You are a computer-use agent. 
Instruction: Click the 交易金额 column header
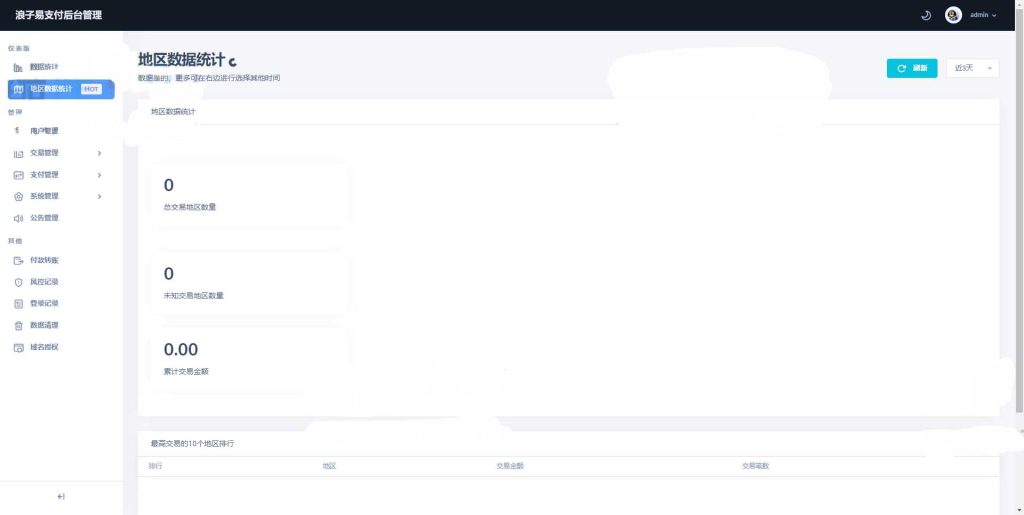pyautogui.click(x=510, y=466)
